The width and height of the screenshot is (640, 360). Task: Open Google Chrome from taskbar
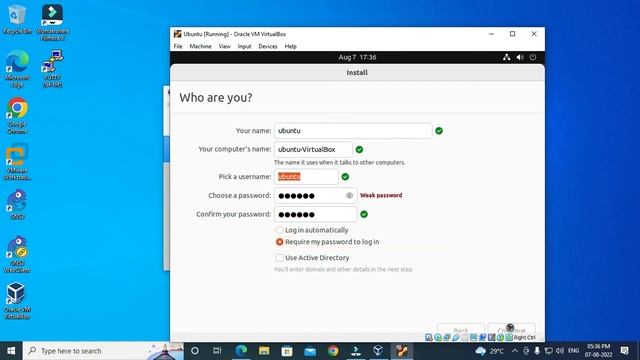pyautogui.click(x=333, y=351)
